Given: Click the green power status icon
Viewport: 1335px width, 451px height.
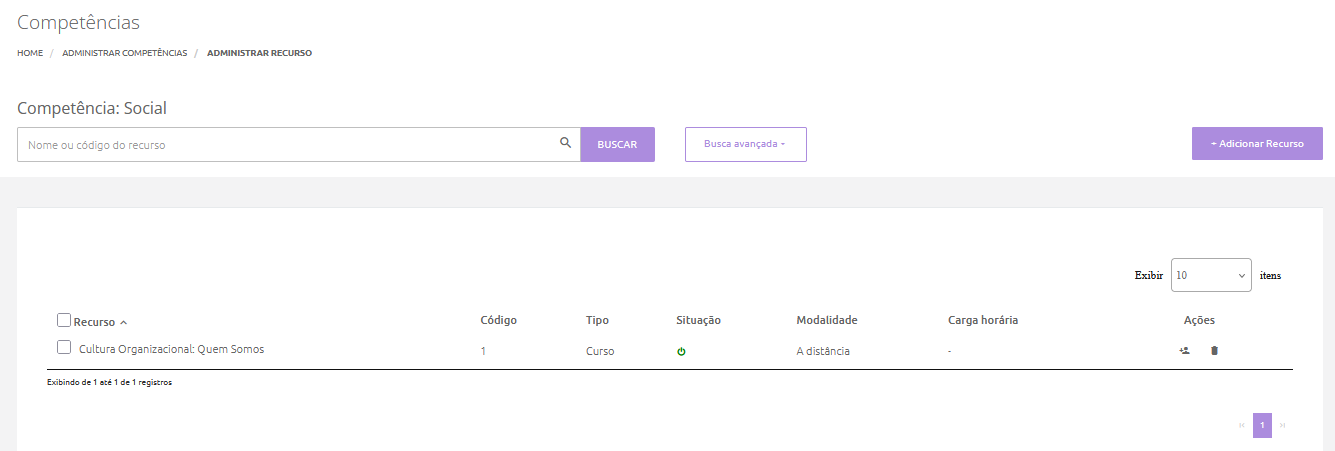Looking at the screenshot, I should click(681, 351).
